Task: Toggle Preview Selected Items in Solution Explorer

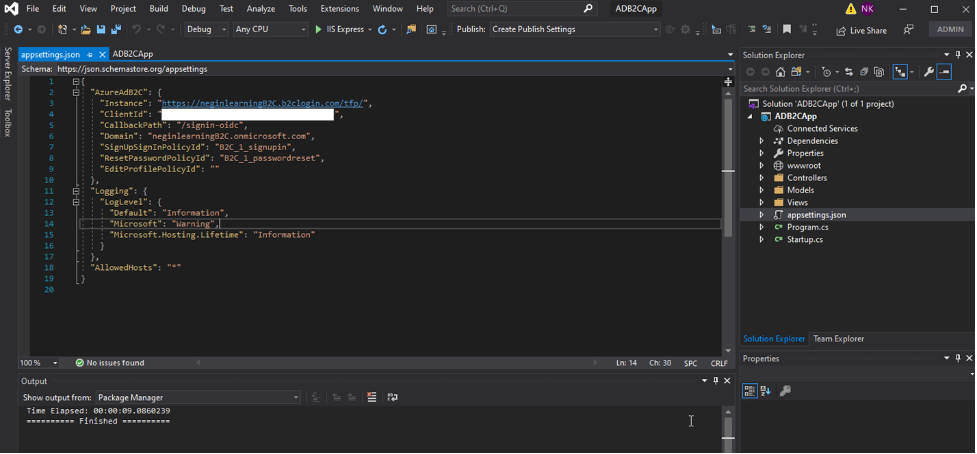Action: [x=944, y=72]
